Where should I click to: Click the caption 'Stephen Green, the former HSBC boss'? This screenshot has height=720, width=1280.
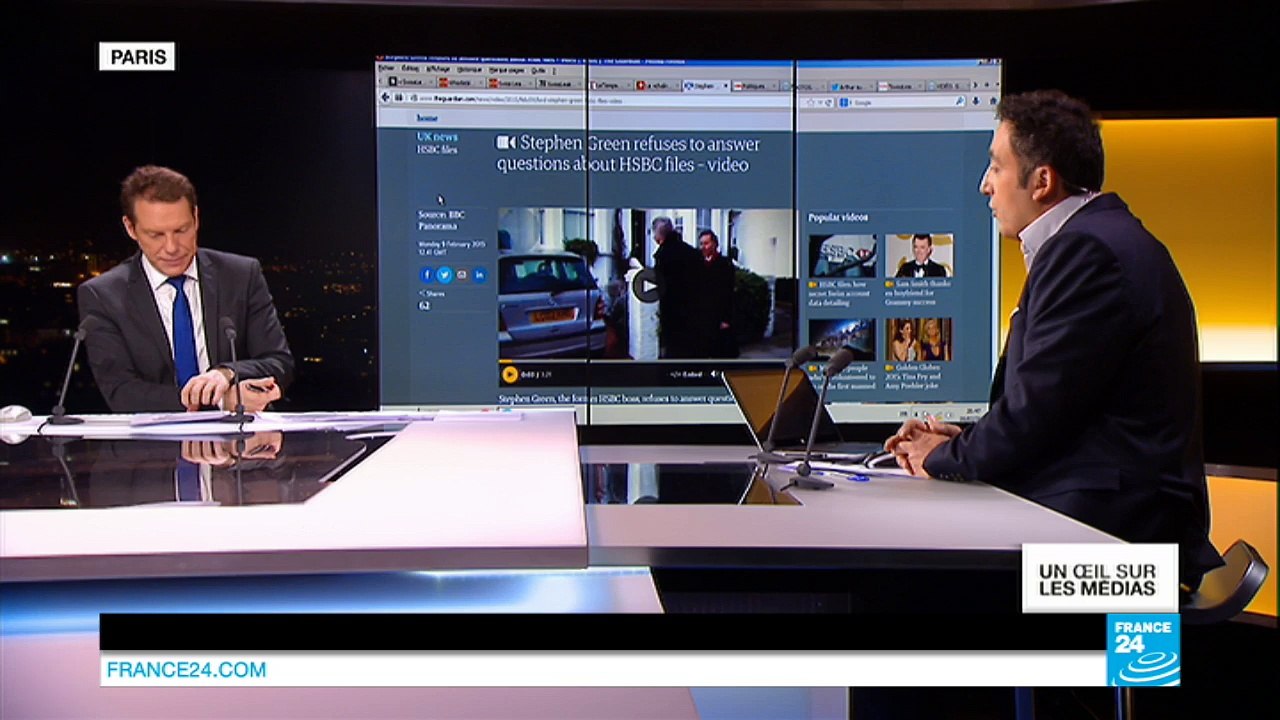pos(570,398)
